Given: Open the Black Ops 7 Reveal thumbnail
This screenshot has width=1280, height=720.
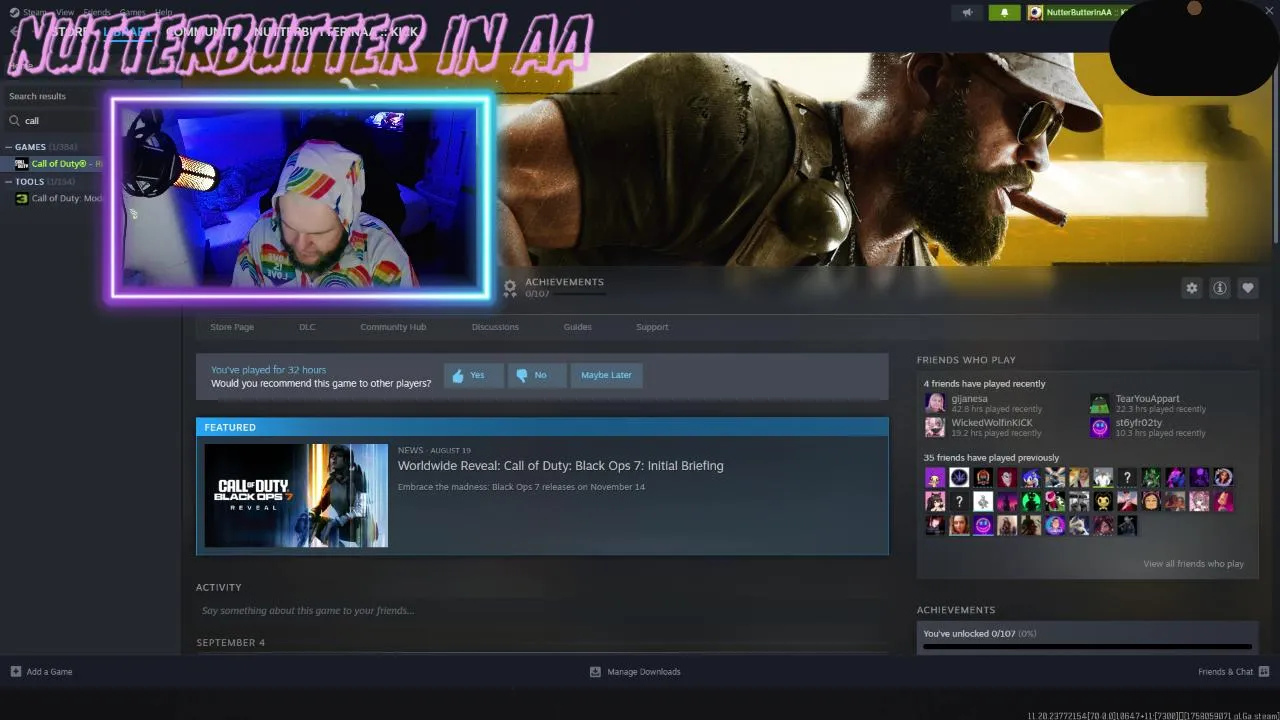Looking at the screenshot, I should point(296,495).
